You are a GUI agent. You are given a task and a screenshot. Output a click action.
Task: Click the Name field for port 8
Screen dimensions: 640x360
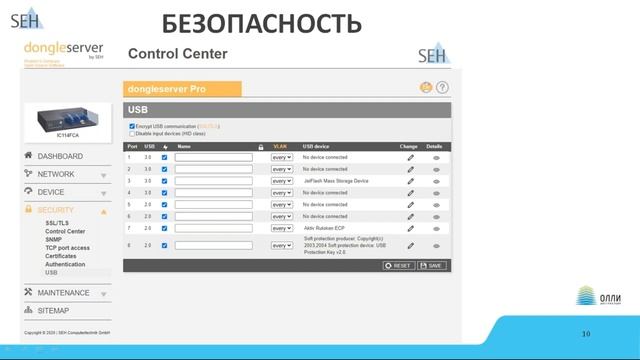213,246
